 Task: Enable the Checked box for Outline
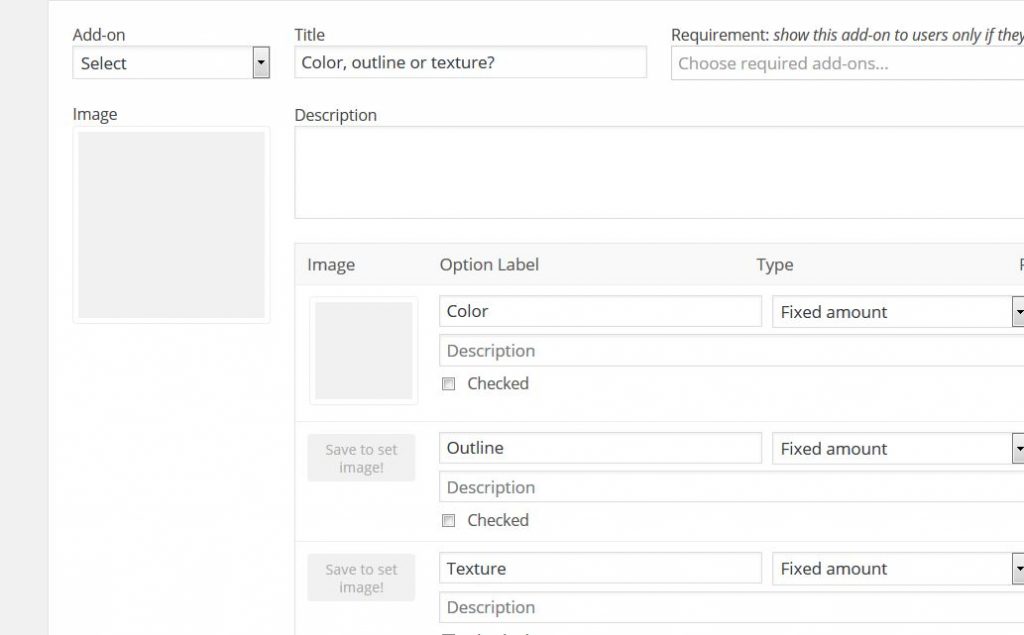tap(449, 520)
